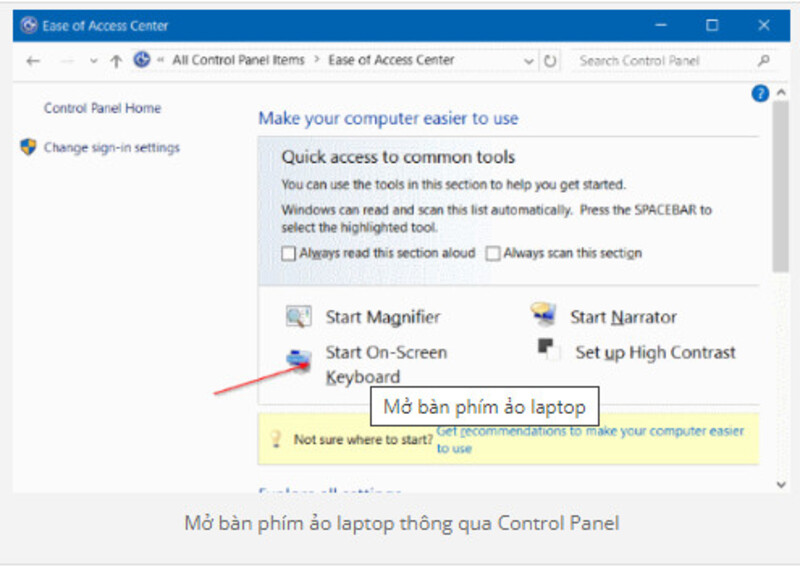Click the Narrator icon
800x567 pixels.
tap(543, 313)
